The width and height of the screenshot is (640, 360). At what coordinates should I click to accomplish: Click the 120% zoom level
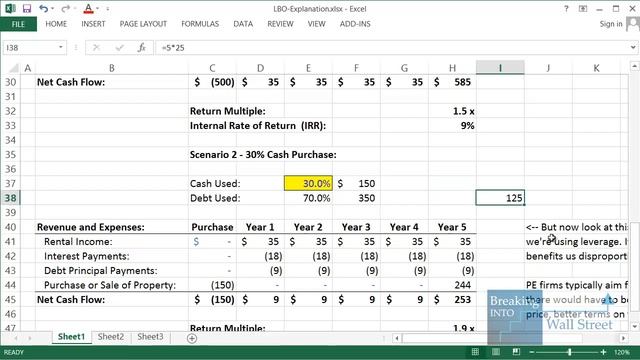[622, 352]
